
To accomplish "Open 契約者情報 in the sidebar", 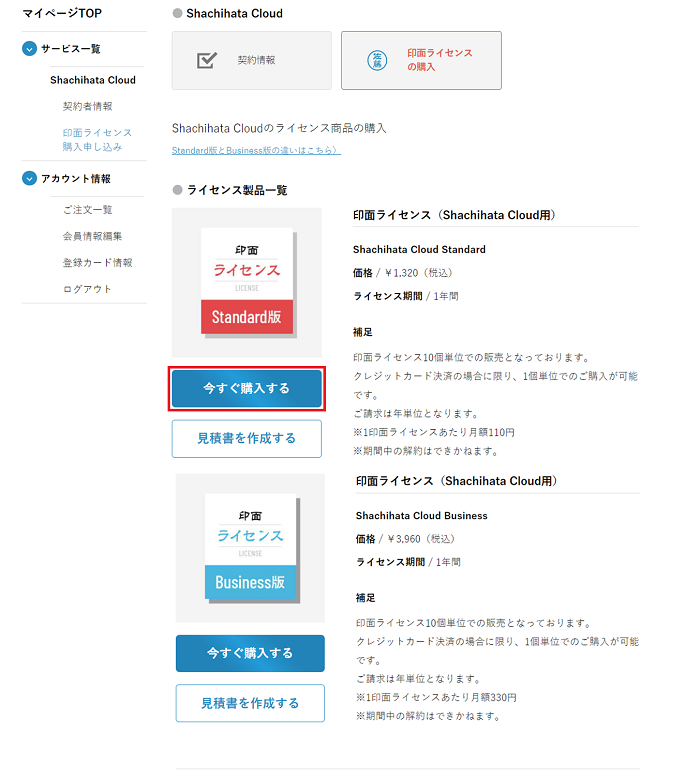I will 87,106.
